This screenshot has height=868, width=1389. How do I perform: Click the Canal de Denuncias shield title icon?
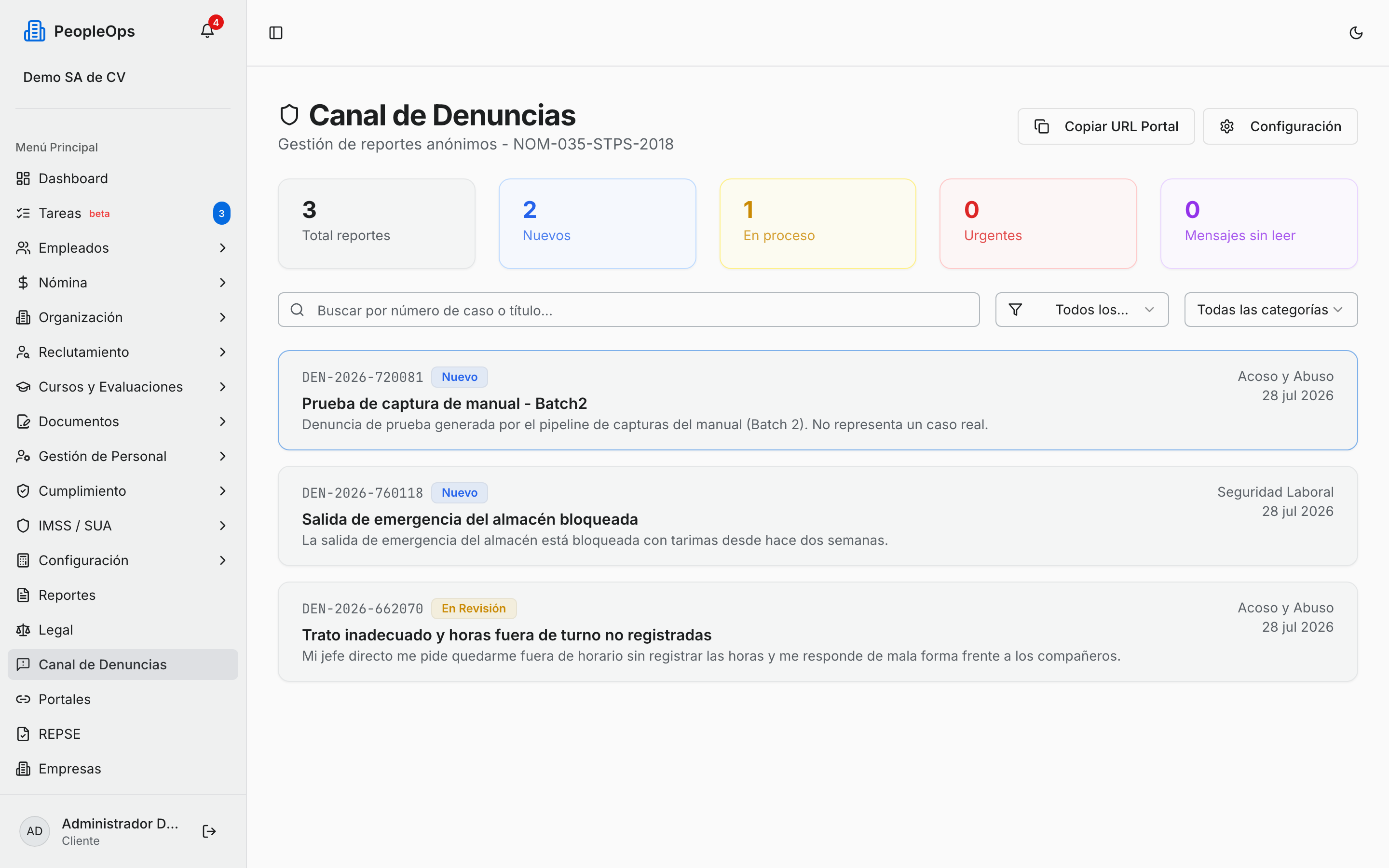(x=289, y=115)
